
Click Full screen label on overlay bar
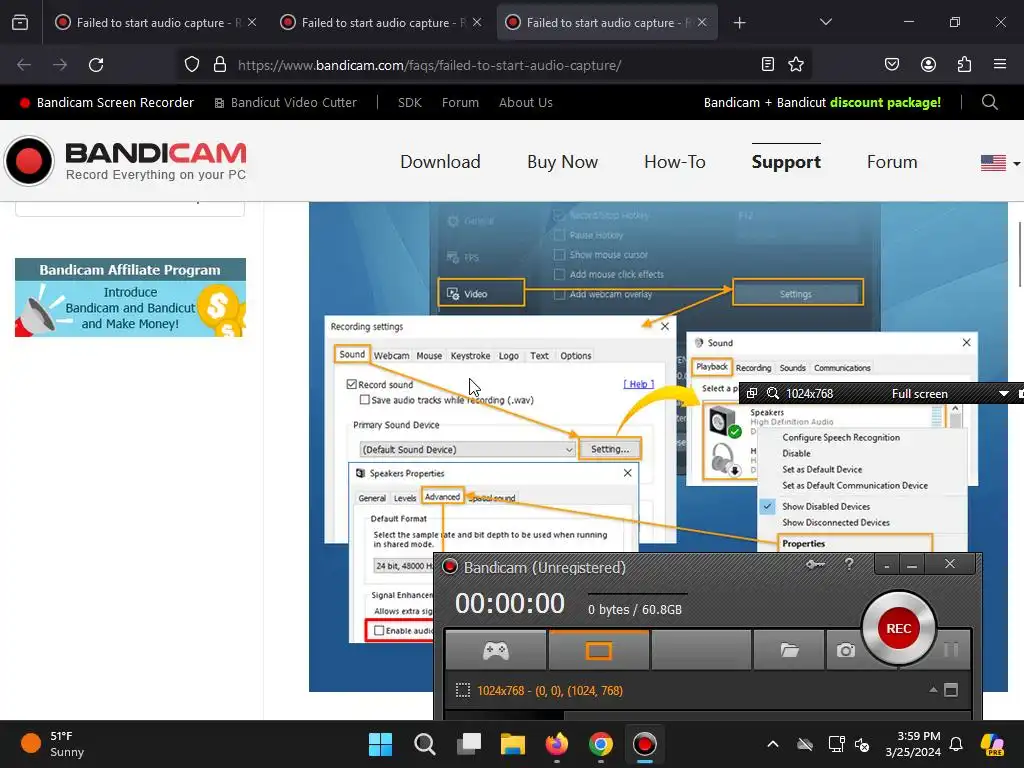pos(920,393)
